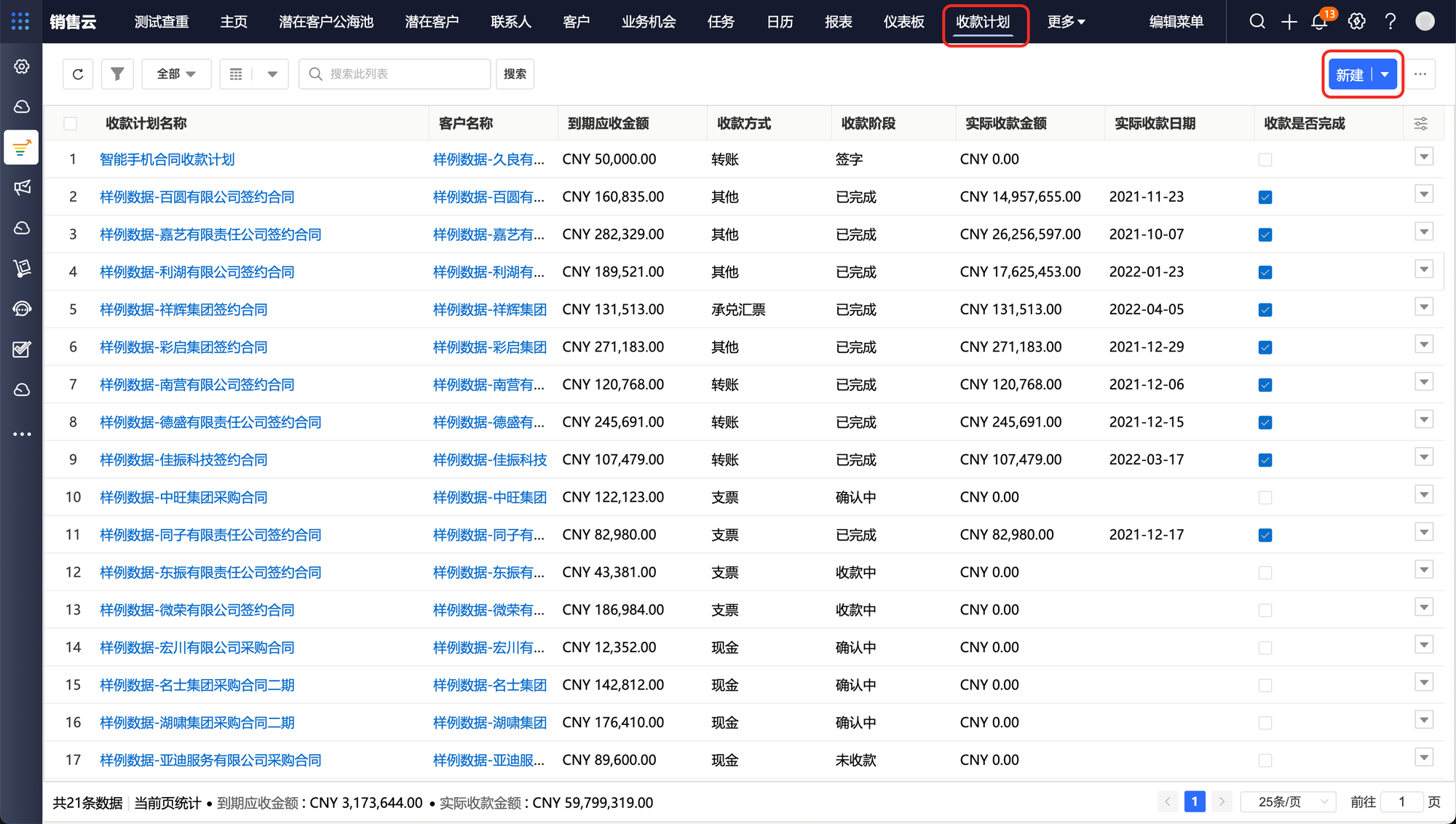Expand row actions arrow for row 1
Screen dimensions: 1456x824
coord(1424,157)
